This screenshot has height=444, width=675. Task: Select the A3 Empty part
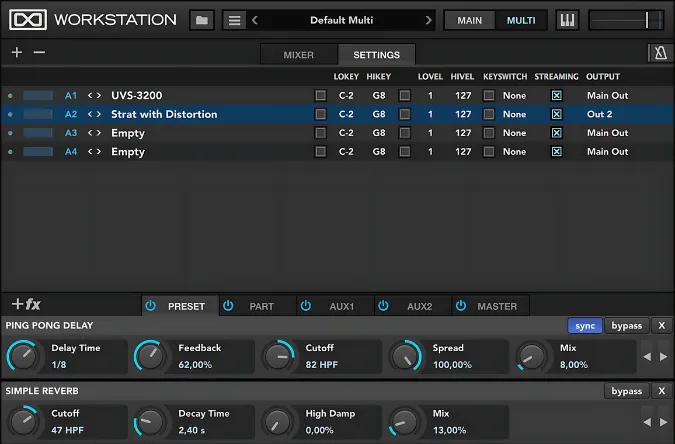[128, 133]
